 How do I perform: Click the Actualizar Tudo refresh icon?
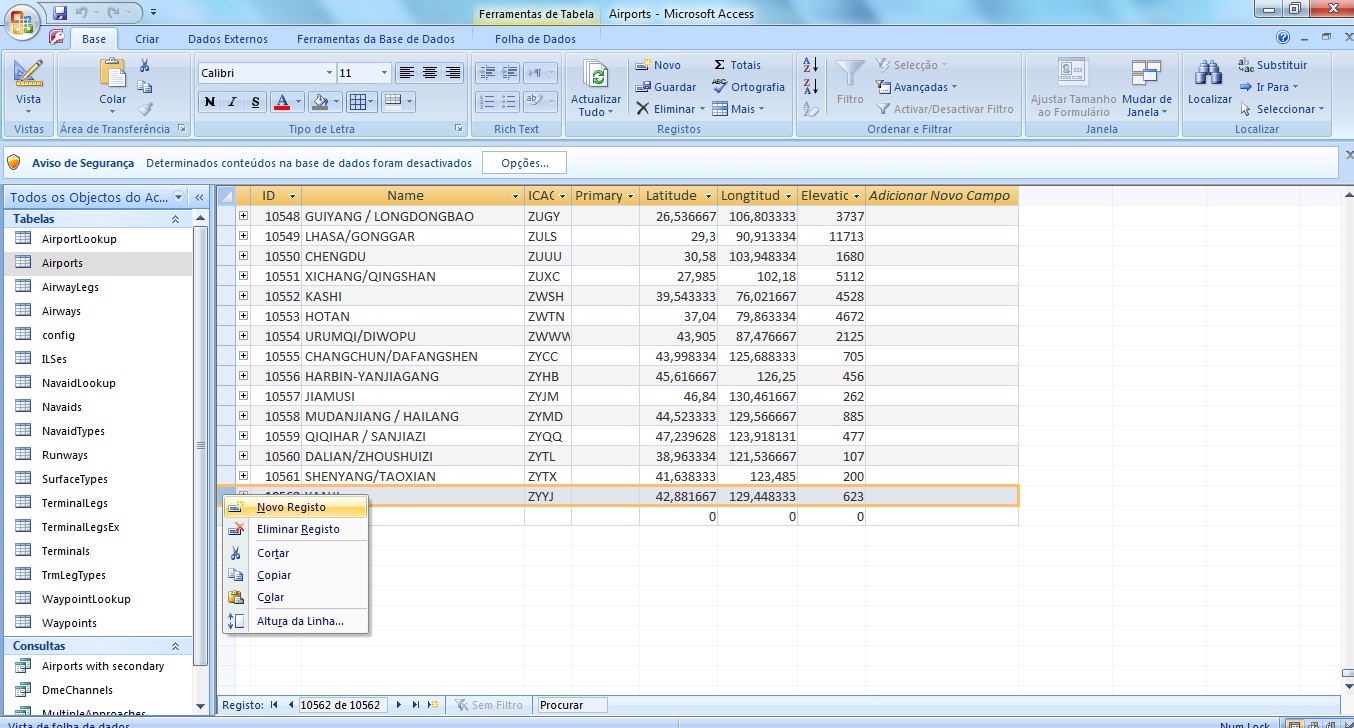(596, 75)
